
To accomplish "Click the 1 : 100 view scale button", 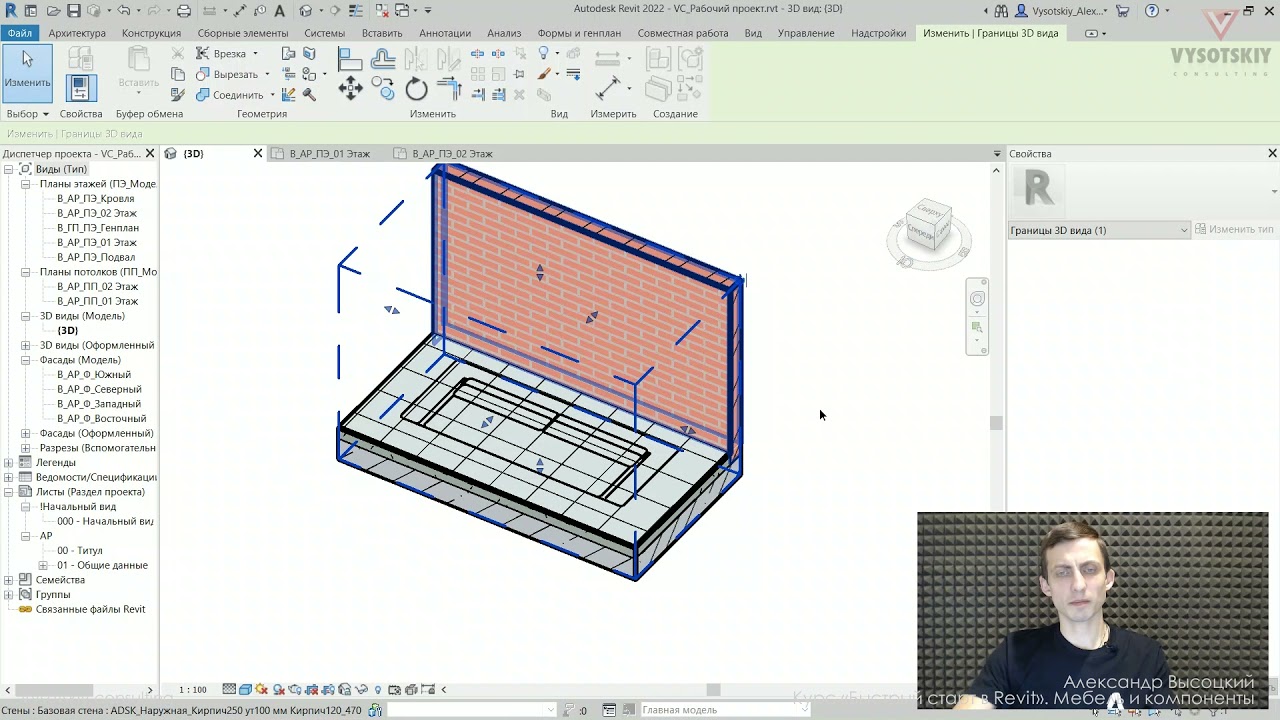I will point(193,690).
